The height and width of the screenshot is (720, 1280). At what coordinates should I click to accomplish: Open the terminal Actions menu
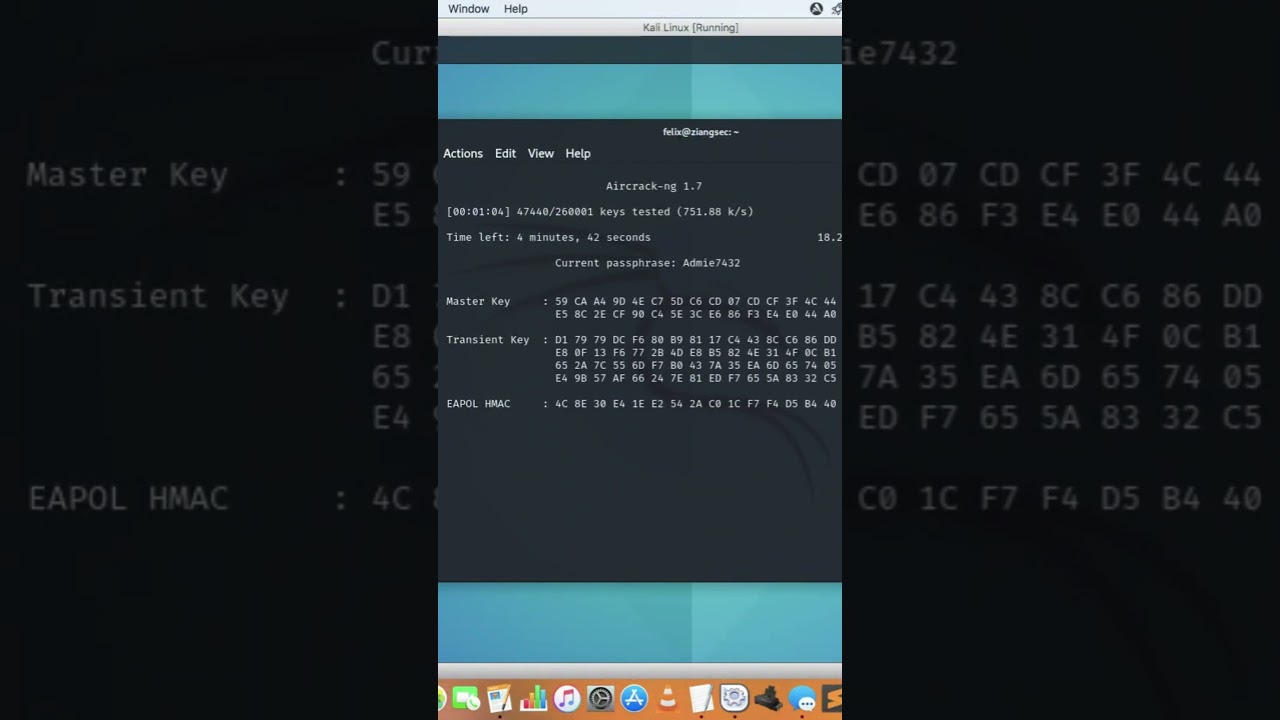(463, 153)
